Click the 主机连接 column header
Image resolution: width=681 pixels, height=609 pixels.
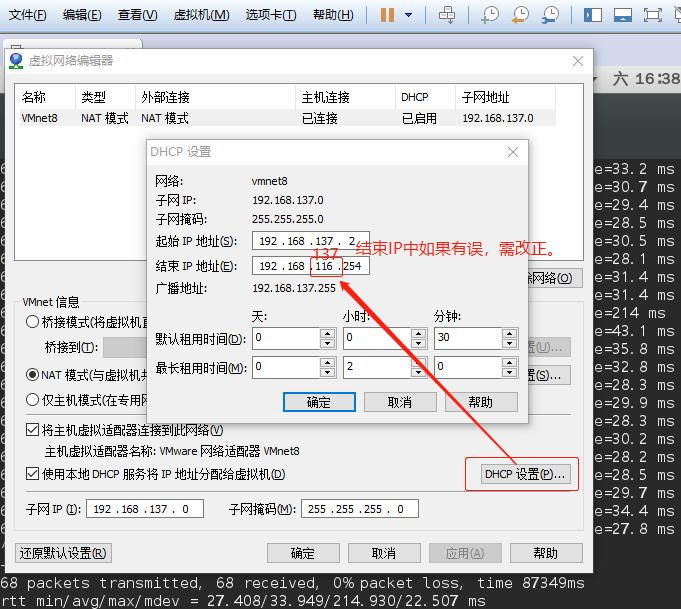coord(345,97)
